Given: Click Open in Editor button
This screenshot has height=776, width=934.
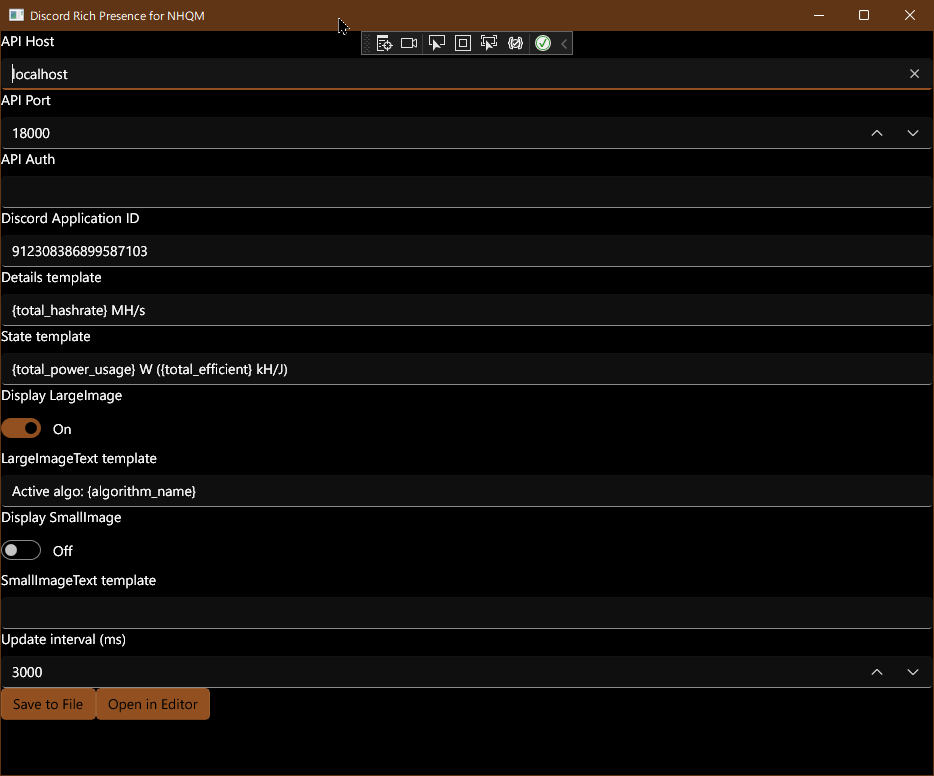Looking at the screenshot, I should [152, 704].
